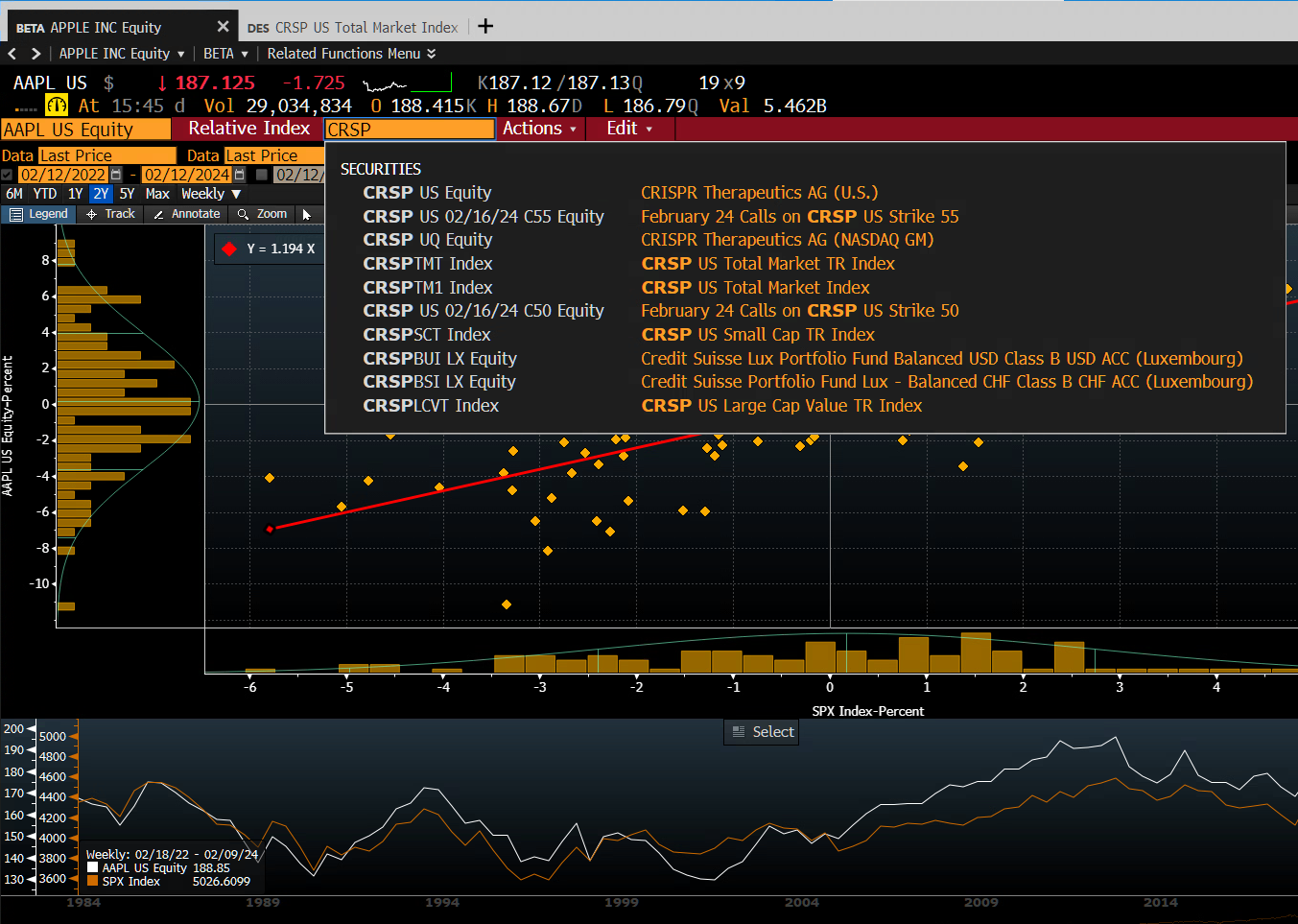This screenshot has height=924, width=1298.
Task: Close the BETA APPLE INC Equity tab
Action: (x=223, y=27)
